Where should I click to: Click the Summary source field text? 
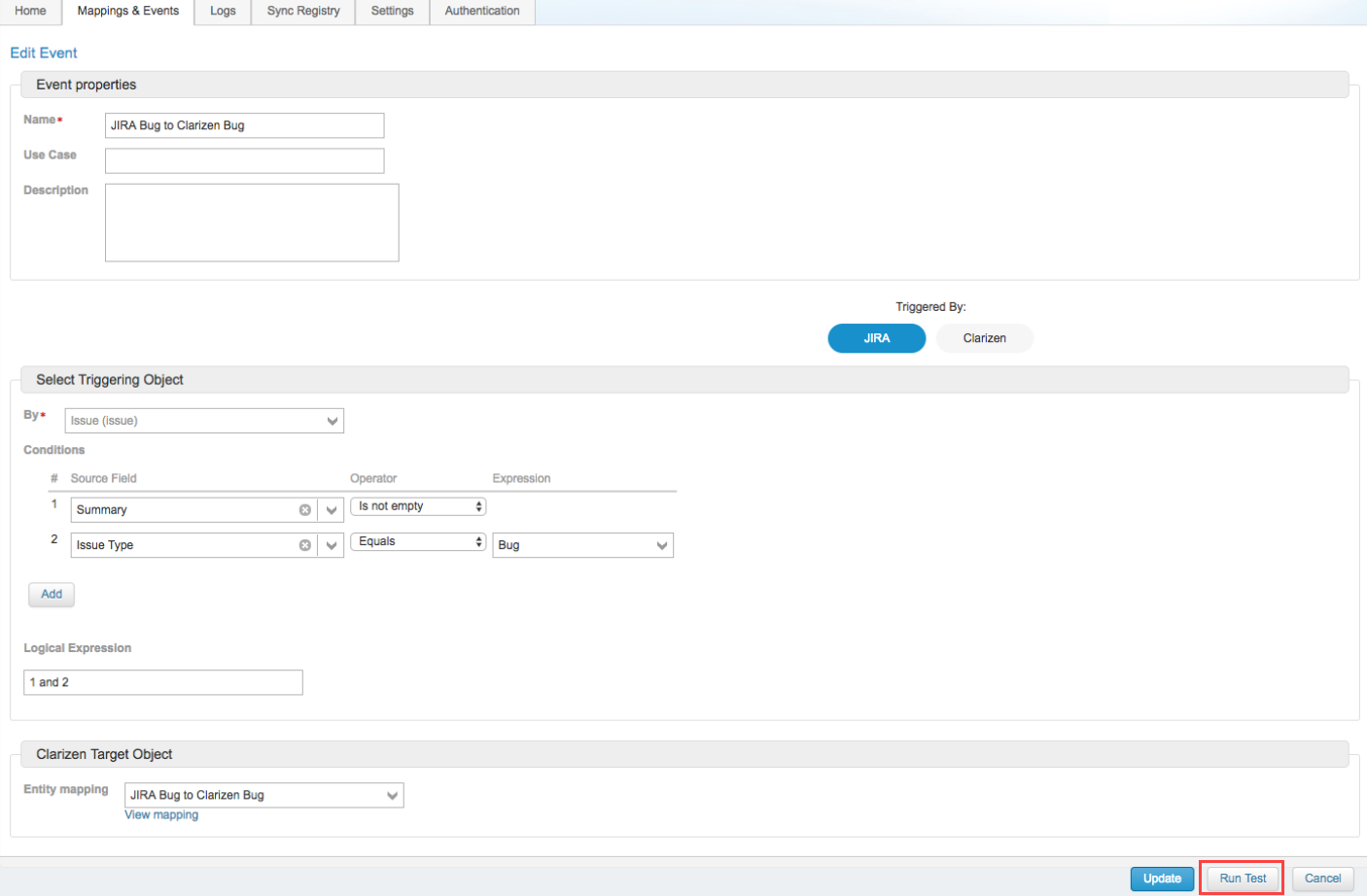coord(102,510)
